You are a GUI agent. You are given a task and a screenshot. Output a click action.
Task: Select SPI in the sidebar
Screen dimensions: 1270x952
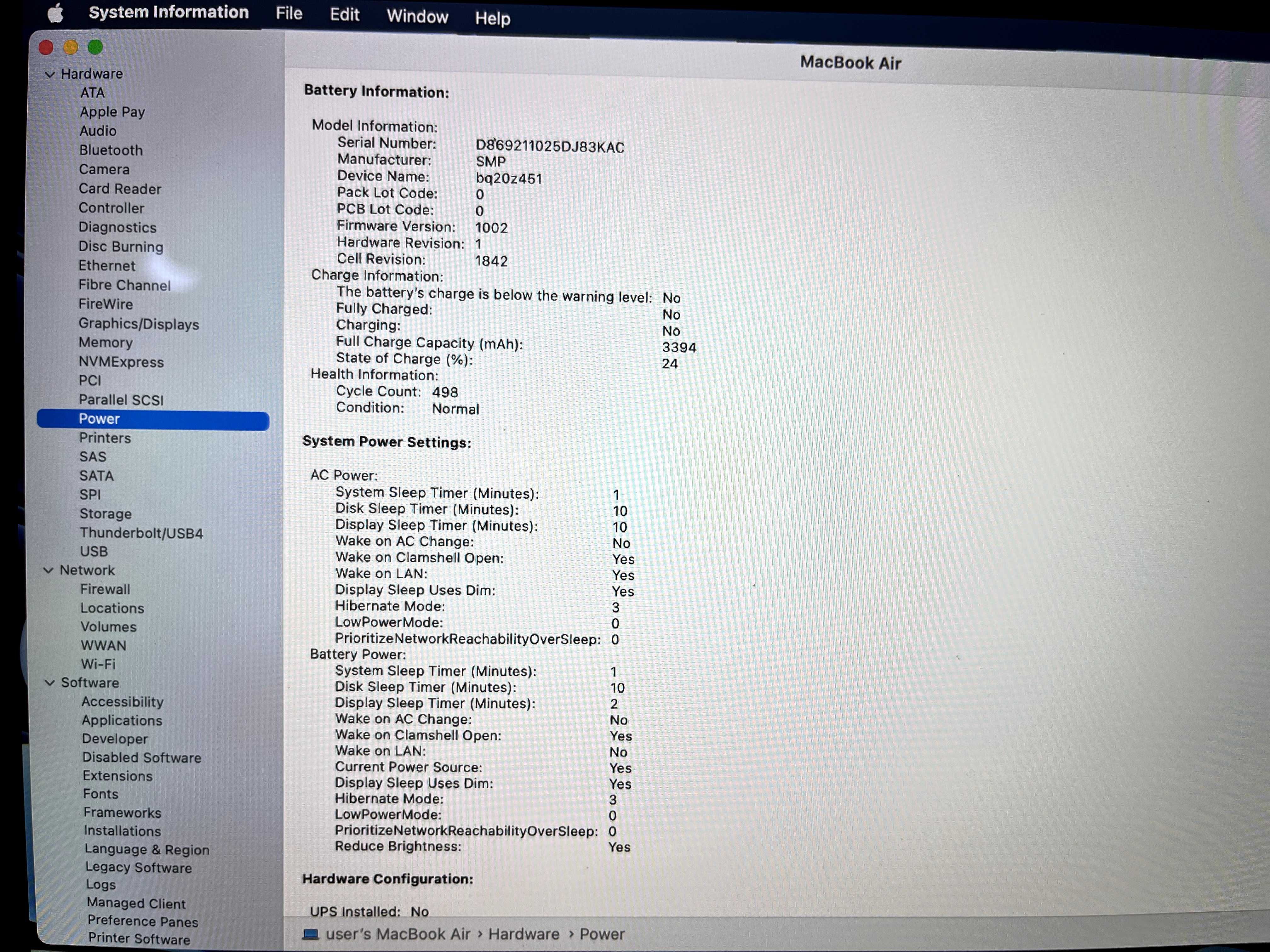click(x=90, y=495)
